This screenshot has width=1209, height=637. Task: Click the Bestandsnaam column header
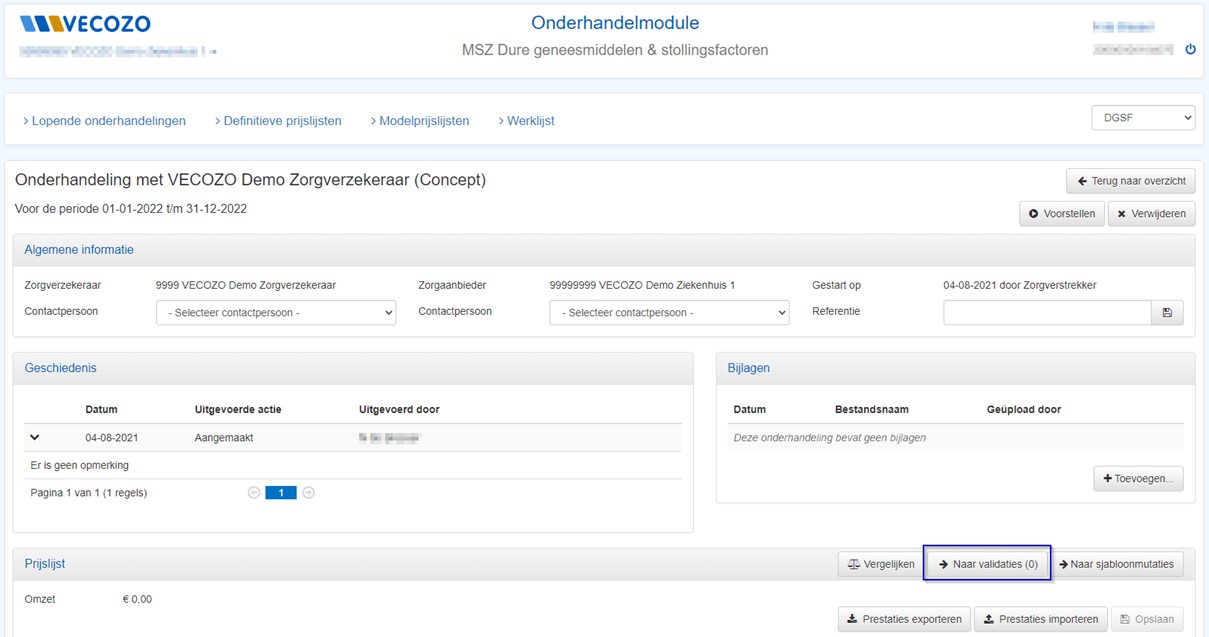pos(872,409)
